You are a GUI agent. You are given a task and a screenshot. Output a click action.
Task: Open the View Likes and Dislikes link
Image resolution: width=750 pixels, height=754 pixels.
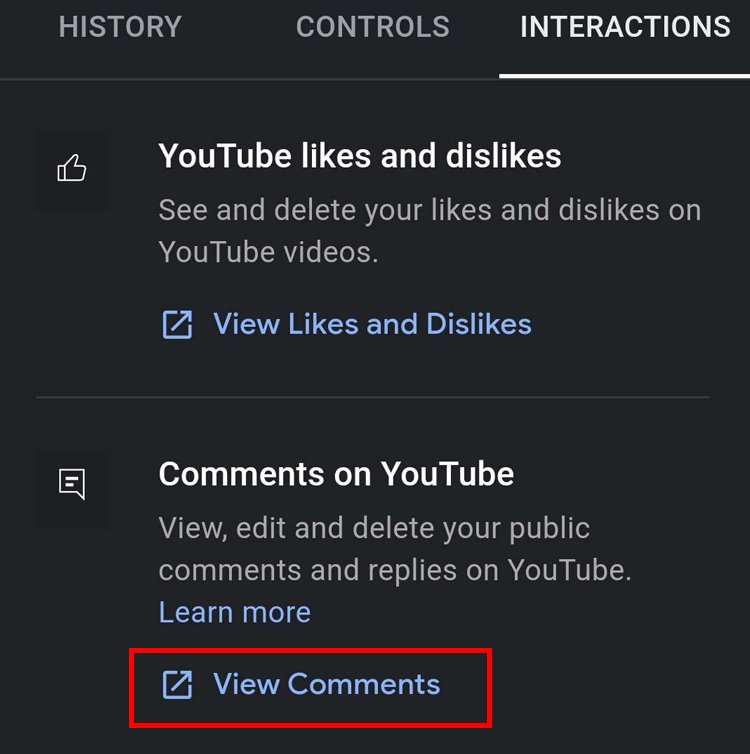click(x=372, y=324)
